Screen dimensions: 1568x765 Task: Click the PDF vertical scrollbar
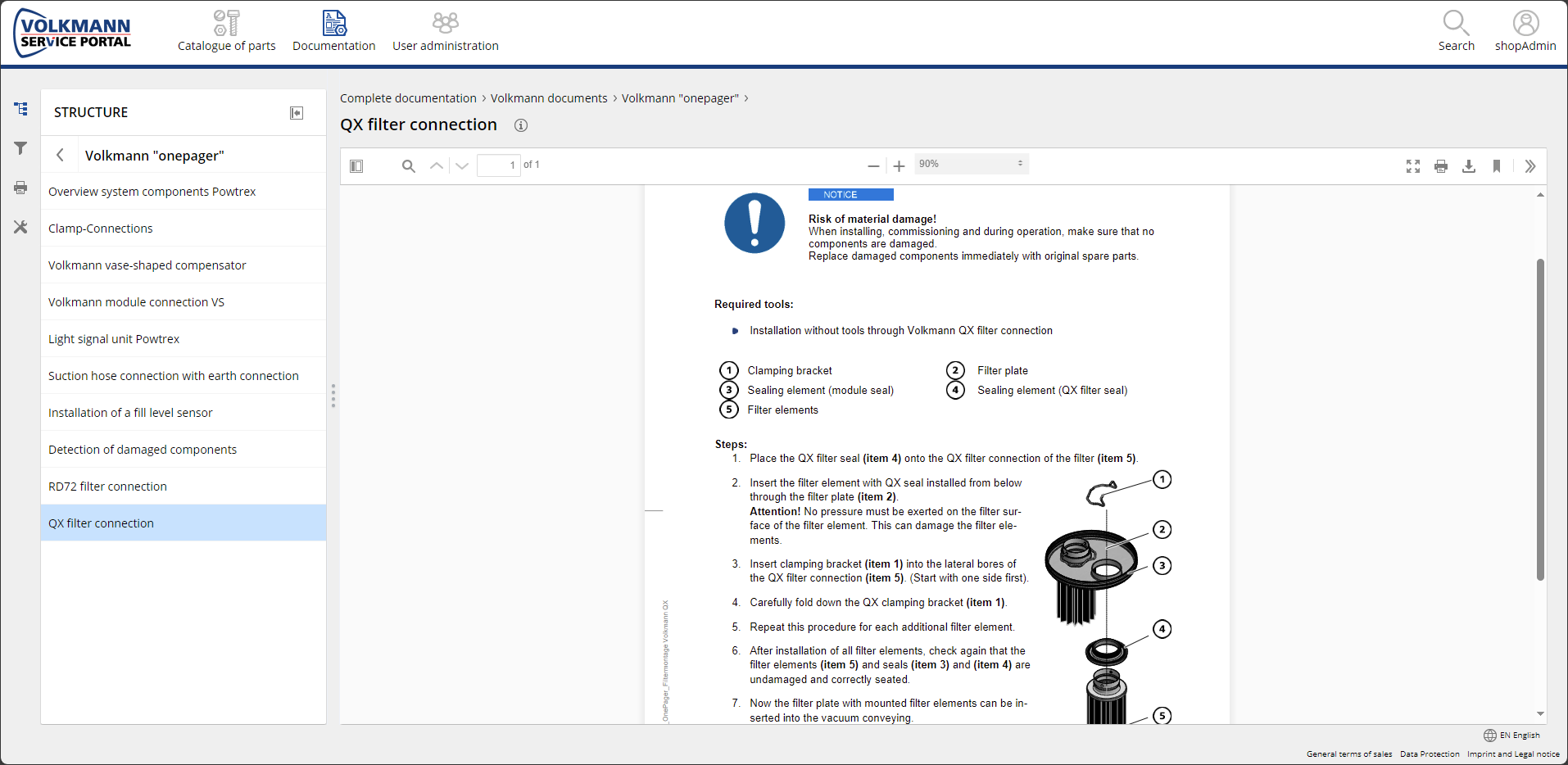click(x=1540, y=419)
